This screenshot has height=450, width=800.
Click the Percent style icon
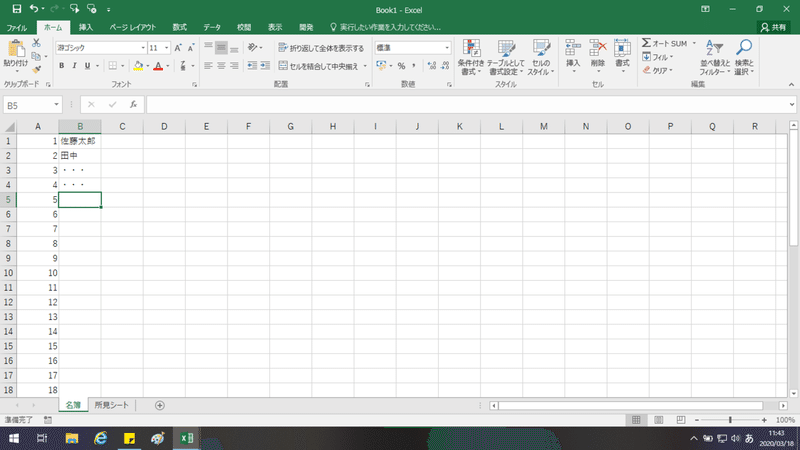(402, 66)
